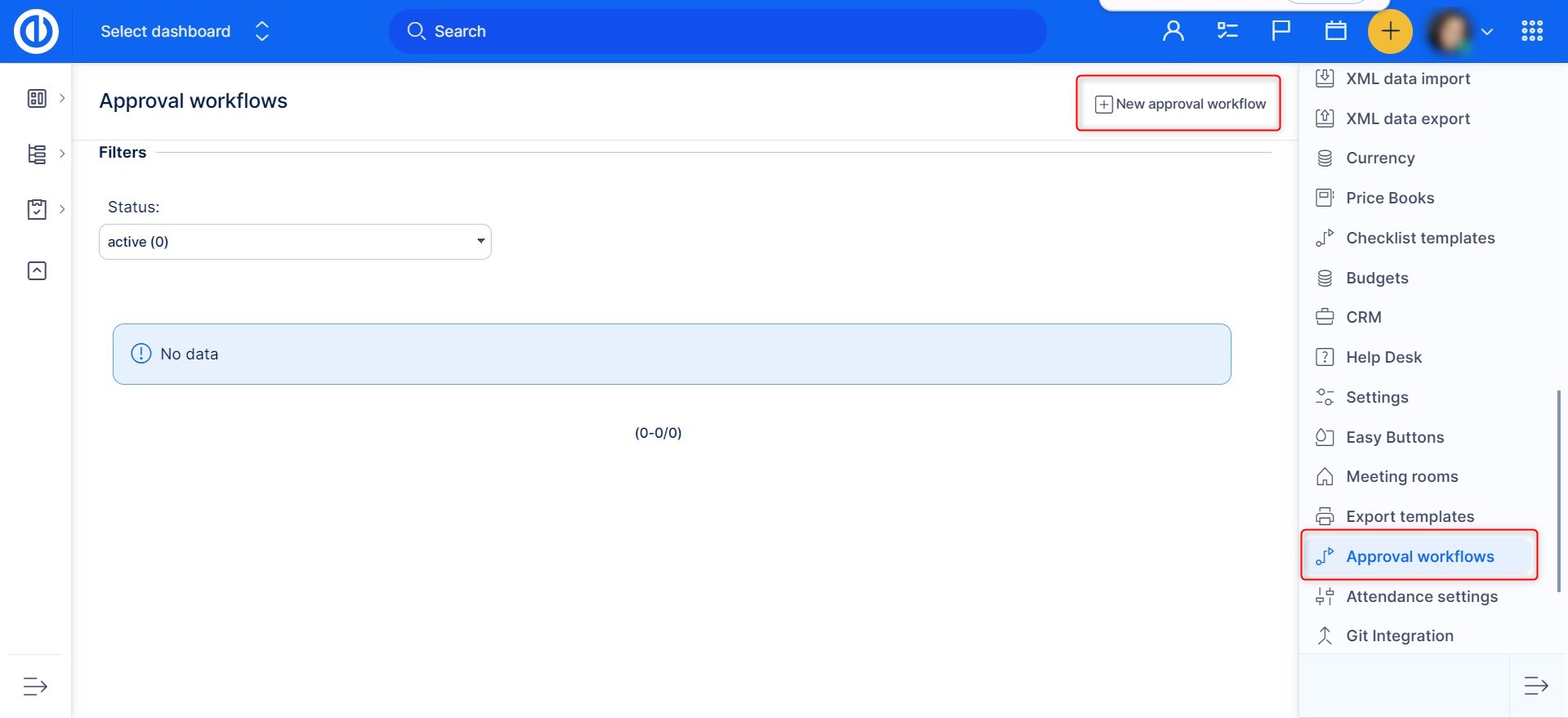Open the nine-dot apps grid menu

tap(1531, 31)
